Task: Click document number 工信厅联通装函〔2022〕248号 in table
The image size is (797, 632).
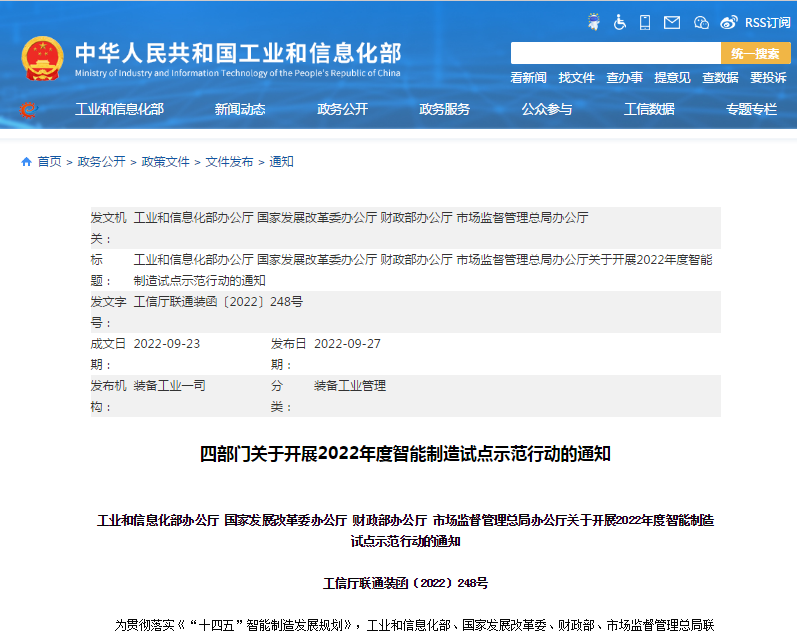Action: point(218,302)
